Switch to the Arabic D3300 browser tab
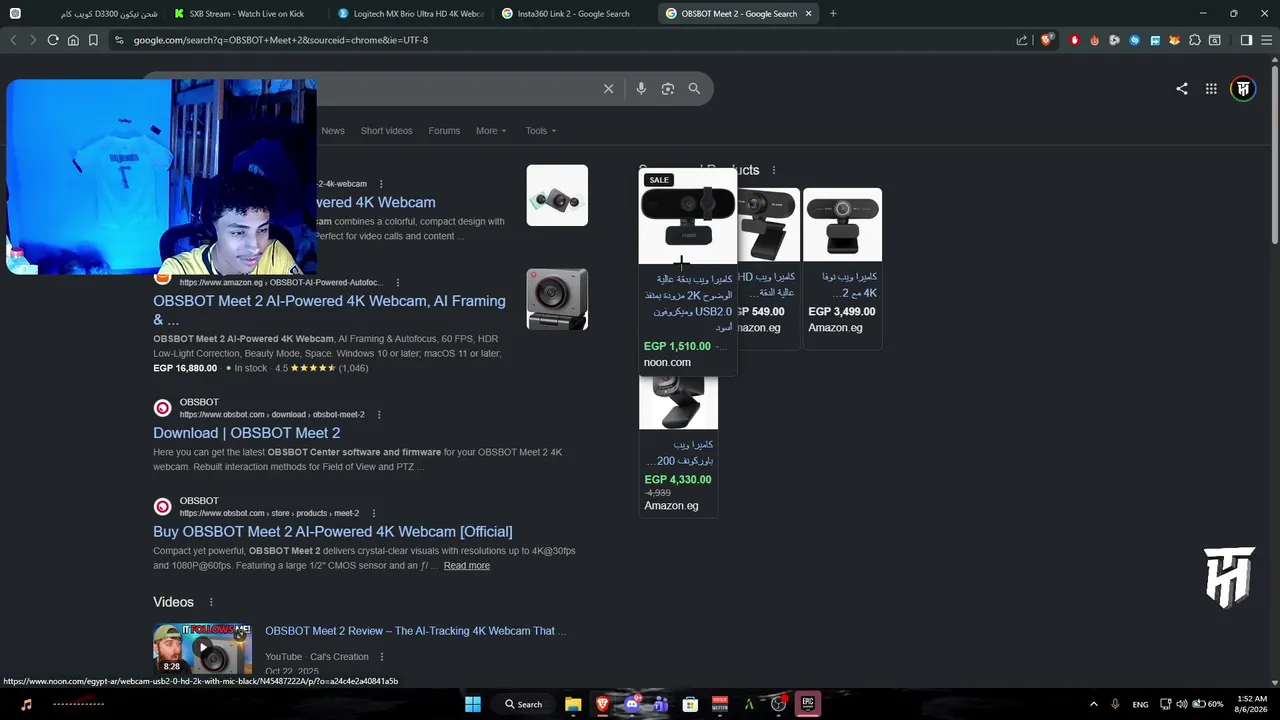Screen dimensions: 1280x720 click(x=82, y=14)
